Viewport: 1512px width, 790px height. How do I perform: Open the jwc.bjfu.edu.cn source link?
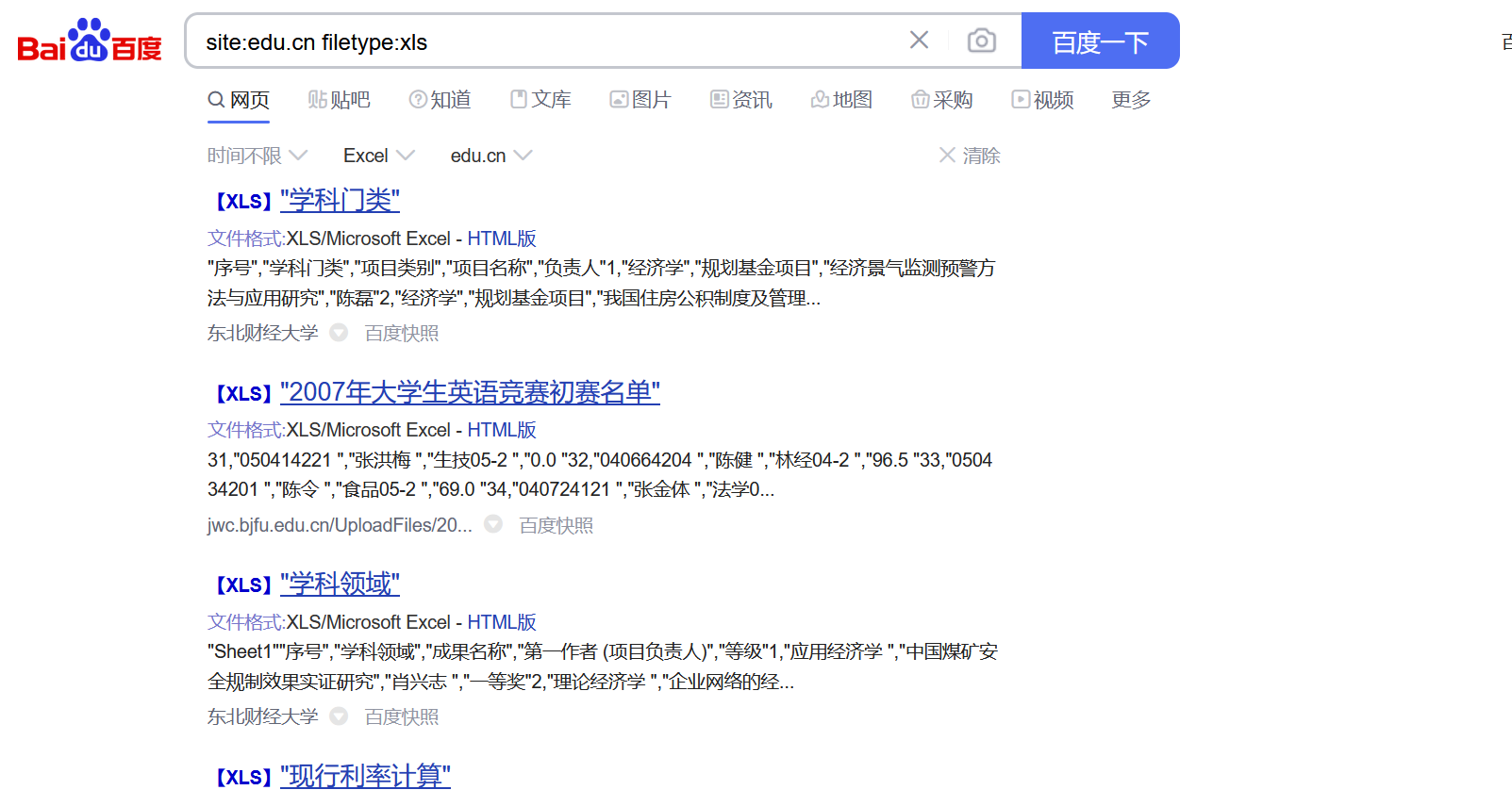pos(340,525)
